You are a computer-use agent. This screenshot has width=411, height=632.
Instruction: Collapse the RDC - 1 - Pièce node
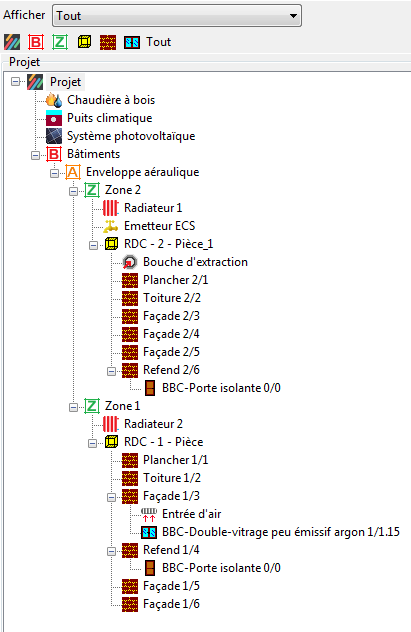tap(92, 443)
